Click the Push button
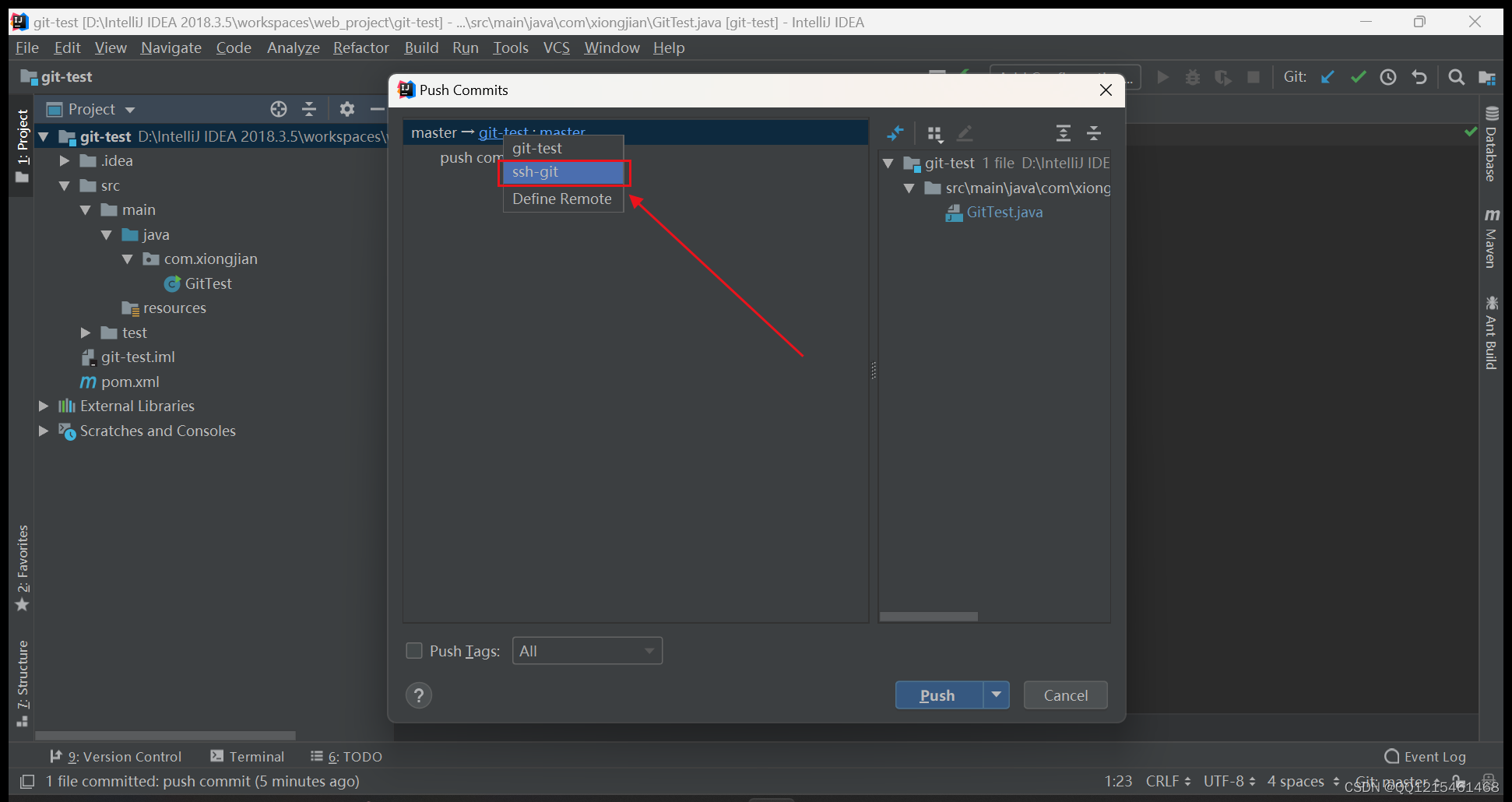The height and width of the screenshot is (802, 1512). click(x=939, y=695)
